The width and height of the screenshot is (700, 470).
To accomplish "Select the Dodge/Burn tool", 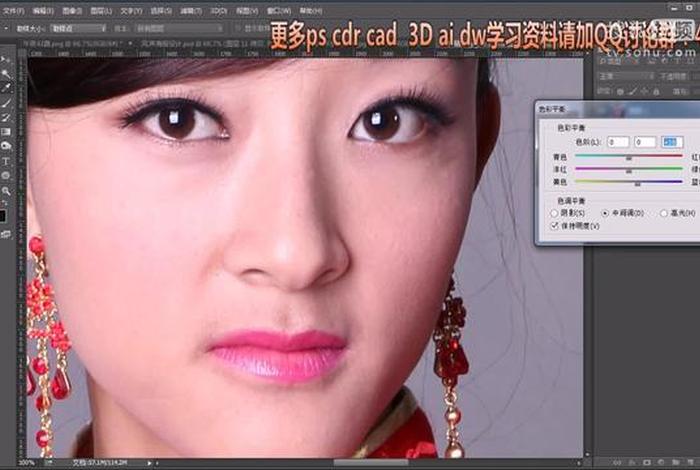I will point(5,146).
